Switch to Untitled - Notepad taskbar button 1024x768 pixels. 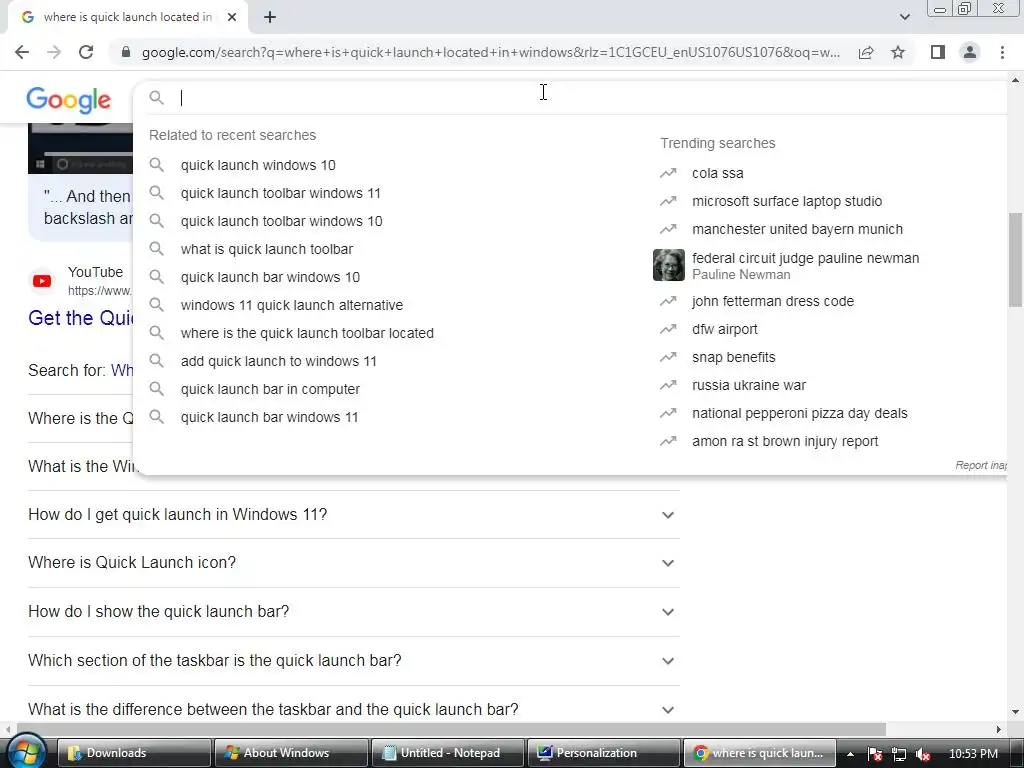[x=447, y=753]
